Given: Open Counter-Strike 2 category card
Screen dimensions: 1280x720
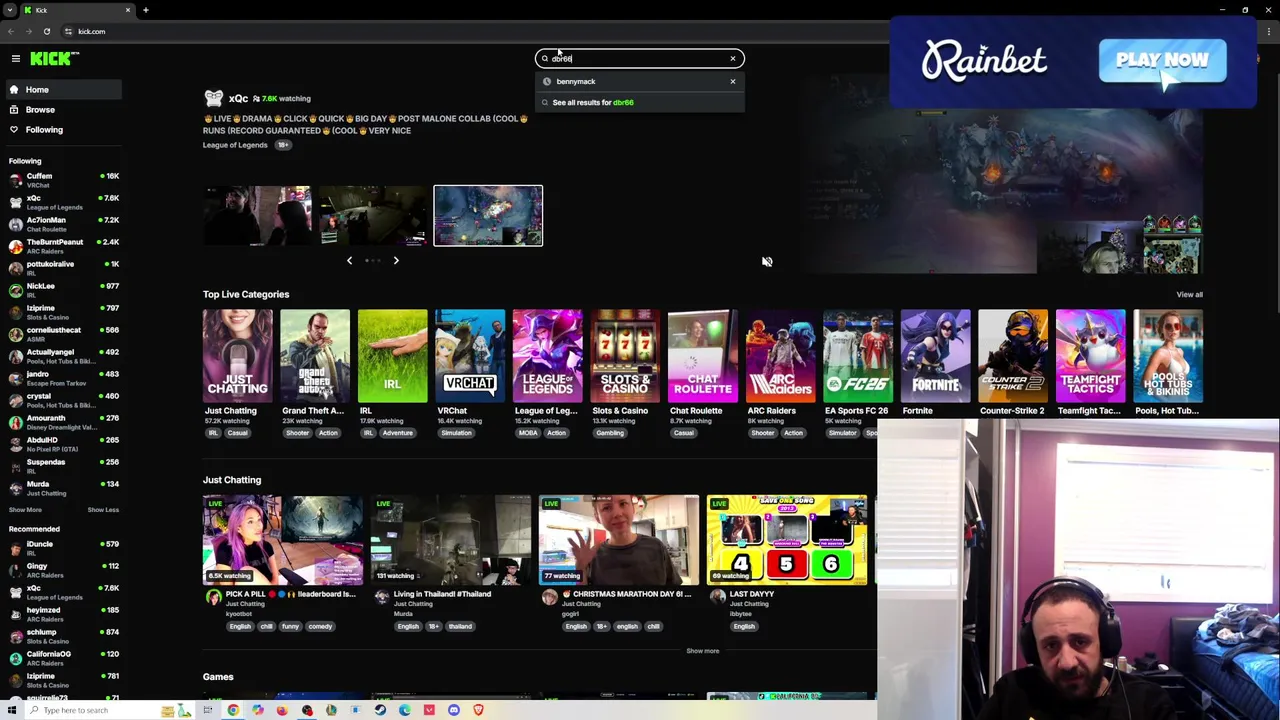Looking at the screenshot, I should pyautogui.click(x=1012, y=356).
